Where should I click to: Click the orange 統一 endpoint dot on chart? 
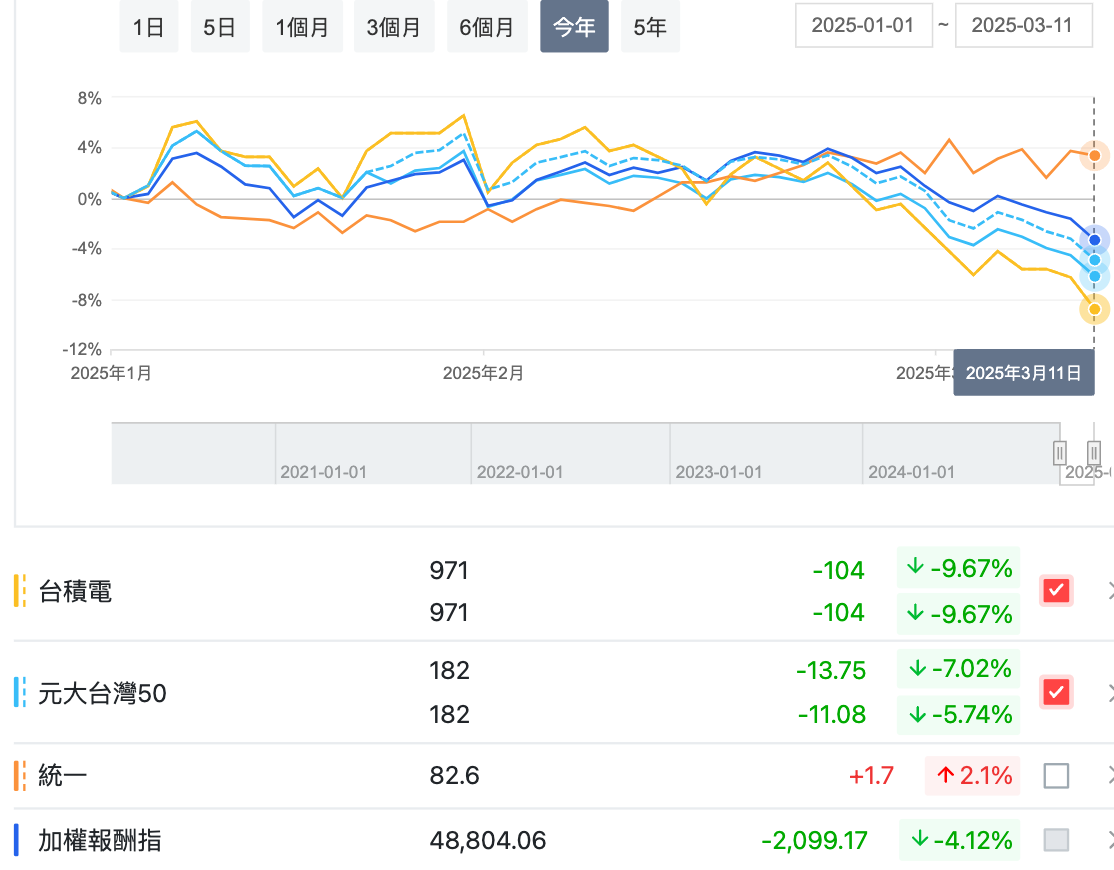pos(1095,156)
